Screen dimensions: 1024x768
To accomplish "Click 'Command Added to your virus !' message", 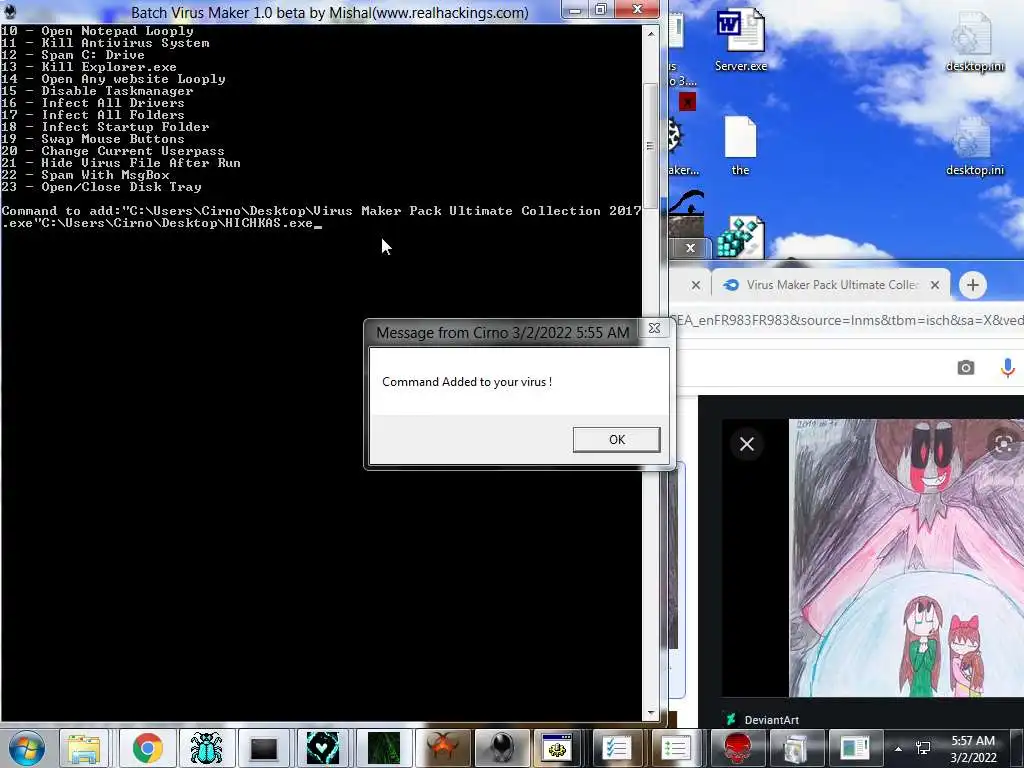I will click(467, 382).
